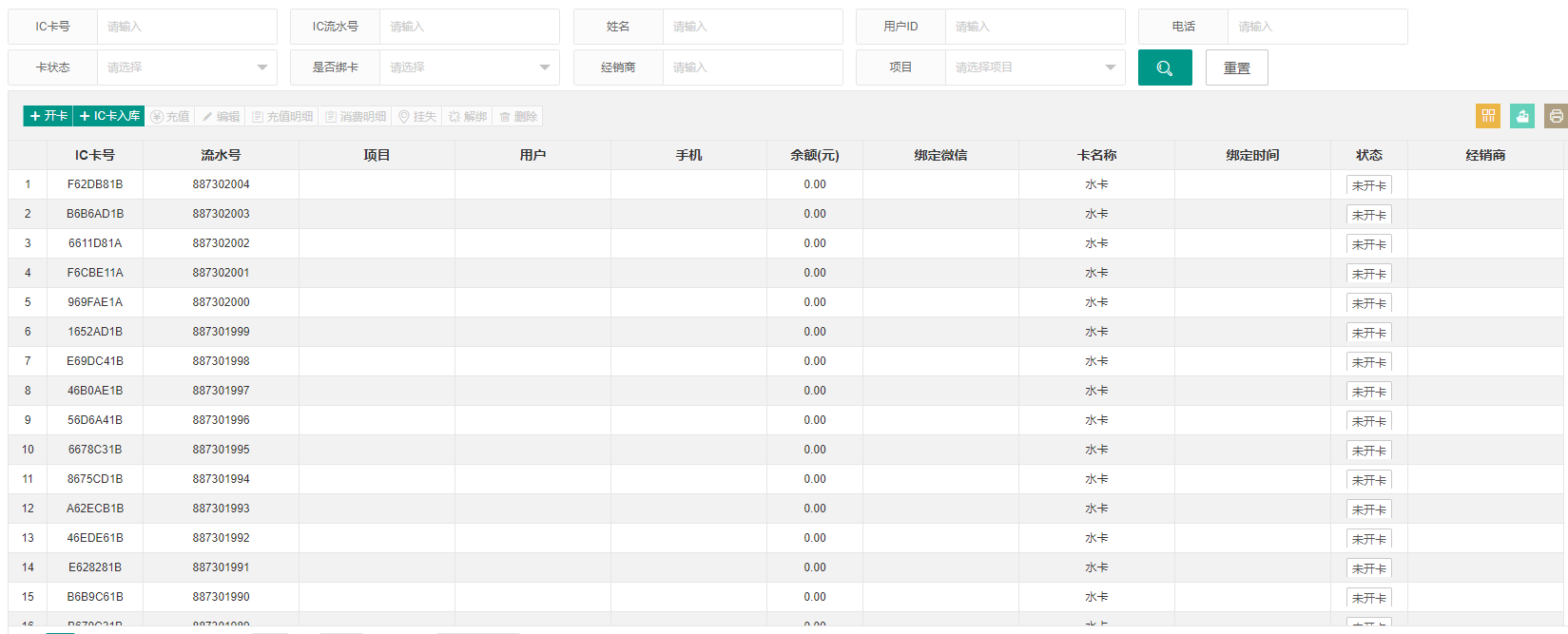Select card number F62DB81B
The image size is (1568, 634).
point(95,184)
